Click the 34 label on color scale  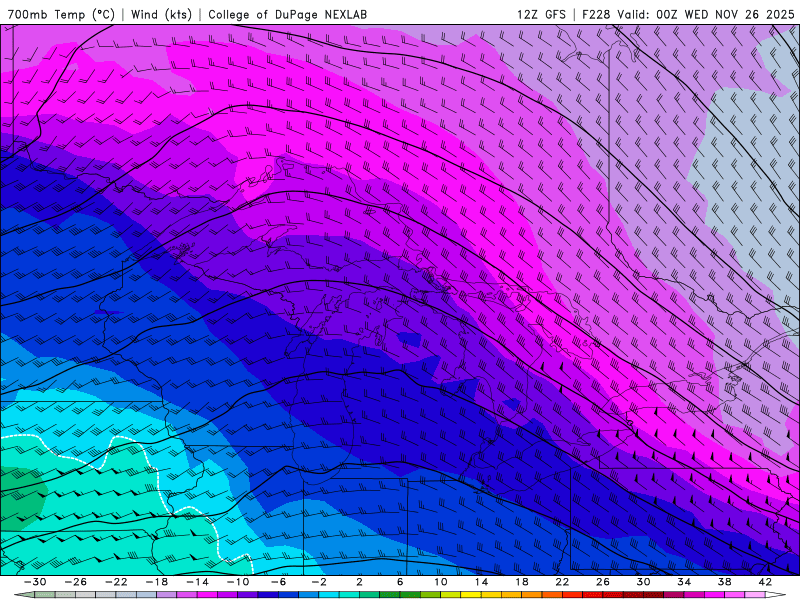(x=684, y=582)
